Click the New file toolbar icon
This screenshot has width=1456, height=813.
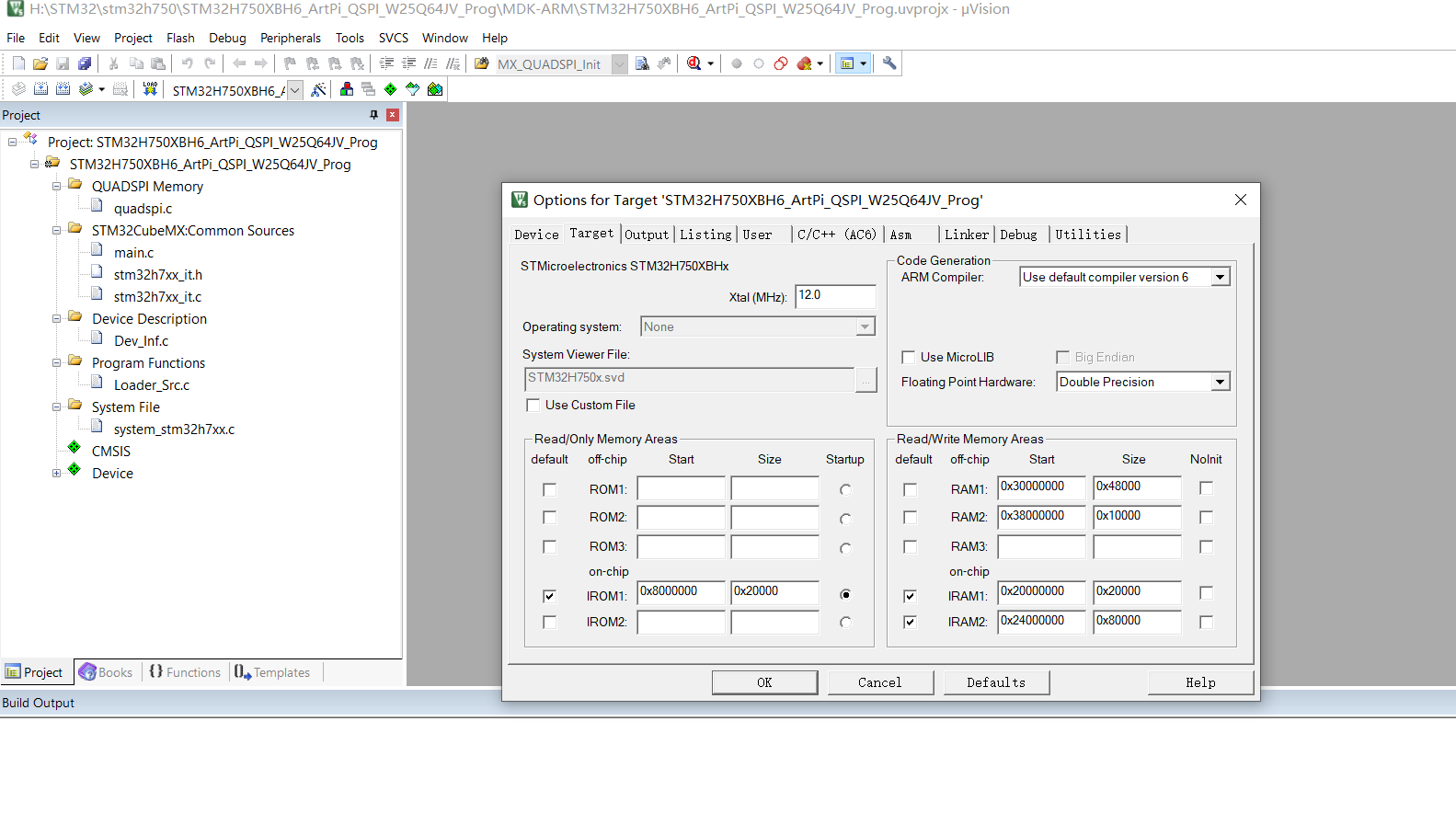(18, 63)
